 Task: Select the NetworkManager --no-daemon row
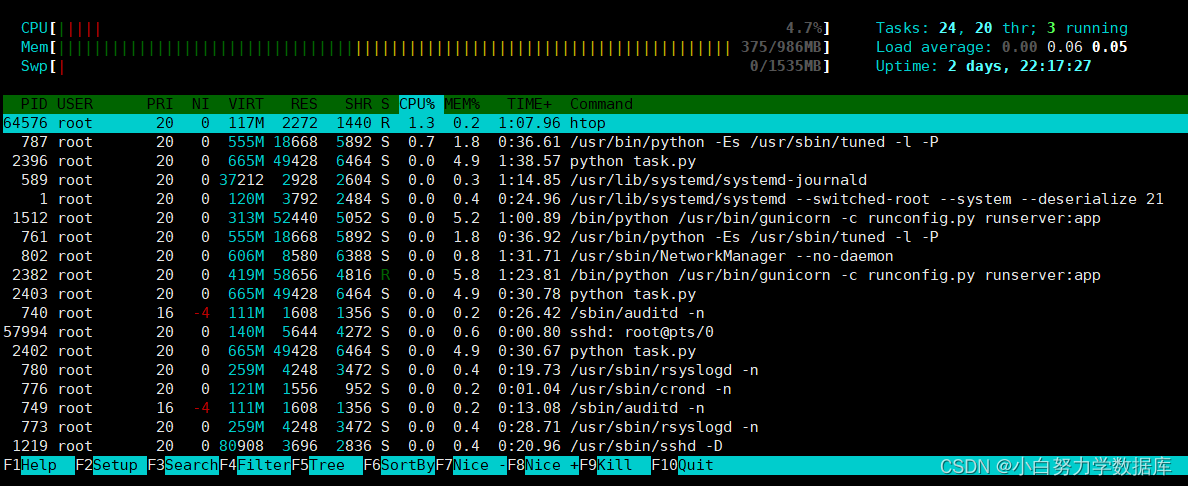pos(594,256)
